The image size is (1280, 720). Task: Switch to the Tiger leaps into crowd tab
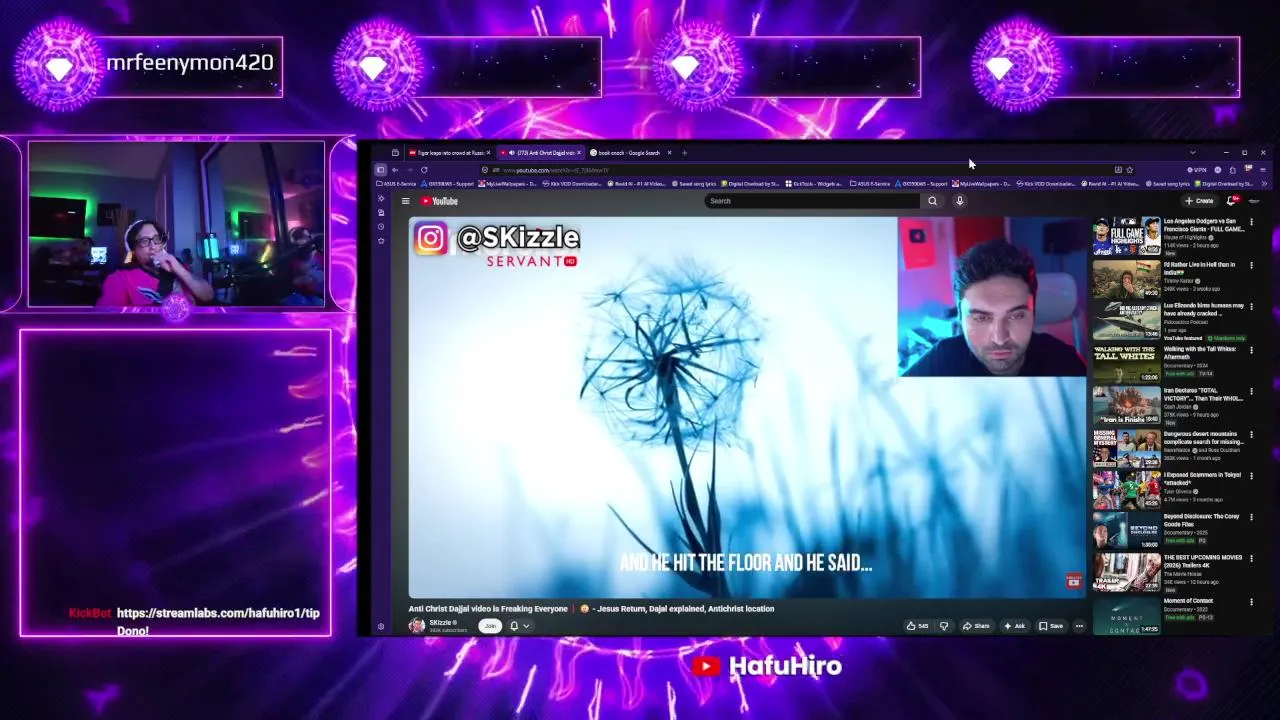[448, 153]
